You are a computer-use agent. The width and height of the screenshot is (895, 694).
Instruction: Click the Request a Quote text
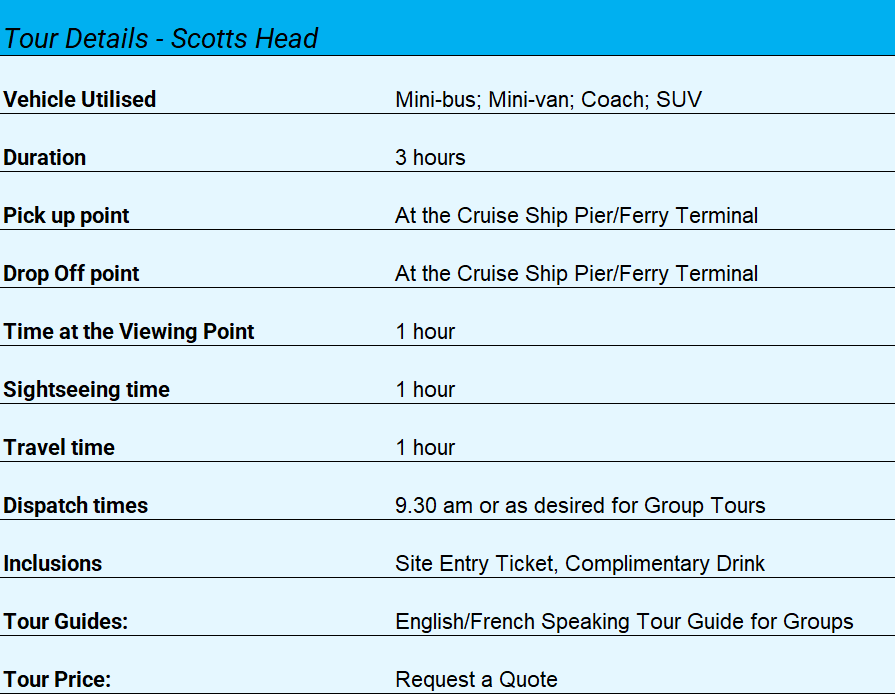(476, 680)
